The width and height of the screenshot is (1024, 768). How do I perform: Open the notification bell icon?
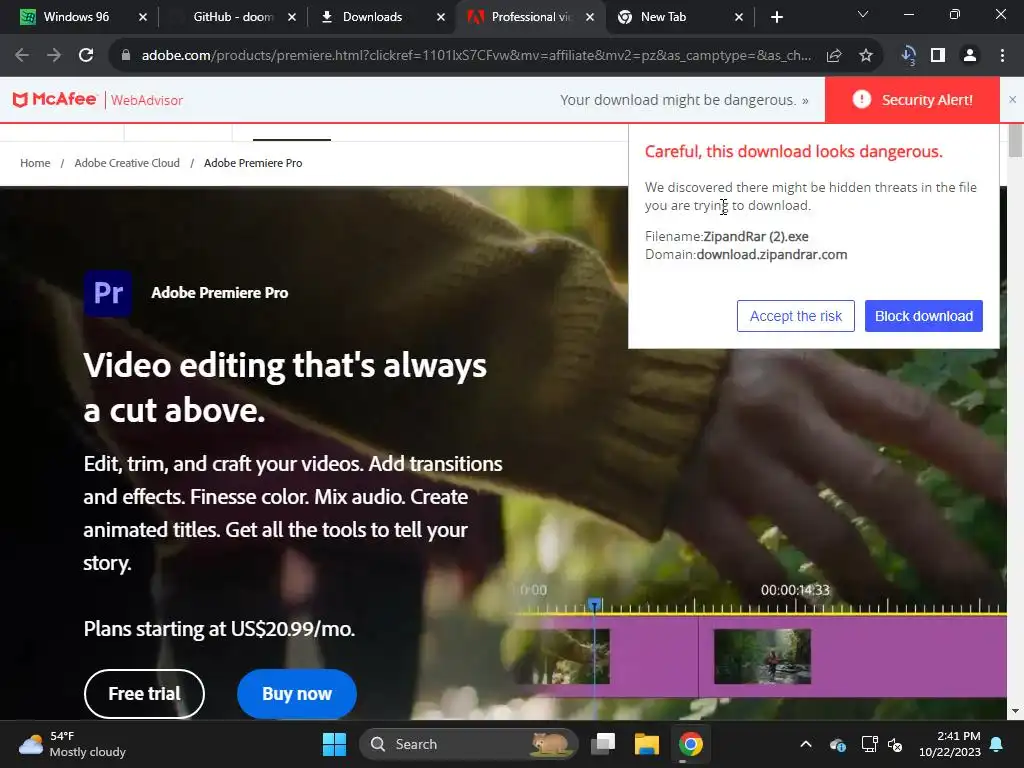coord(997,744)
